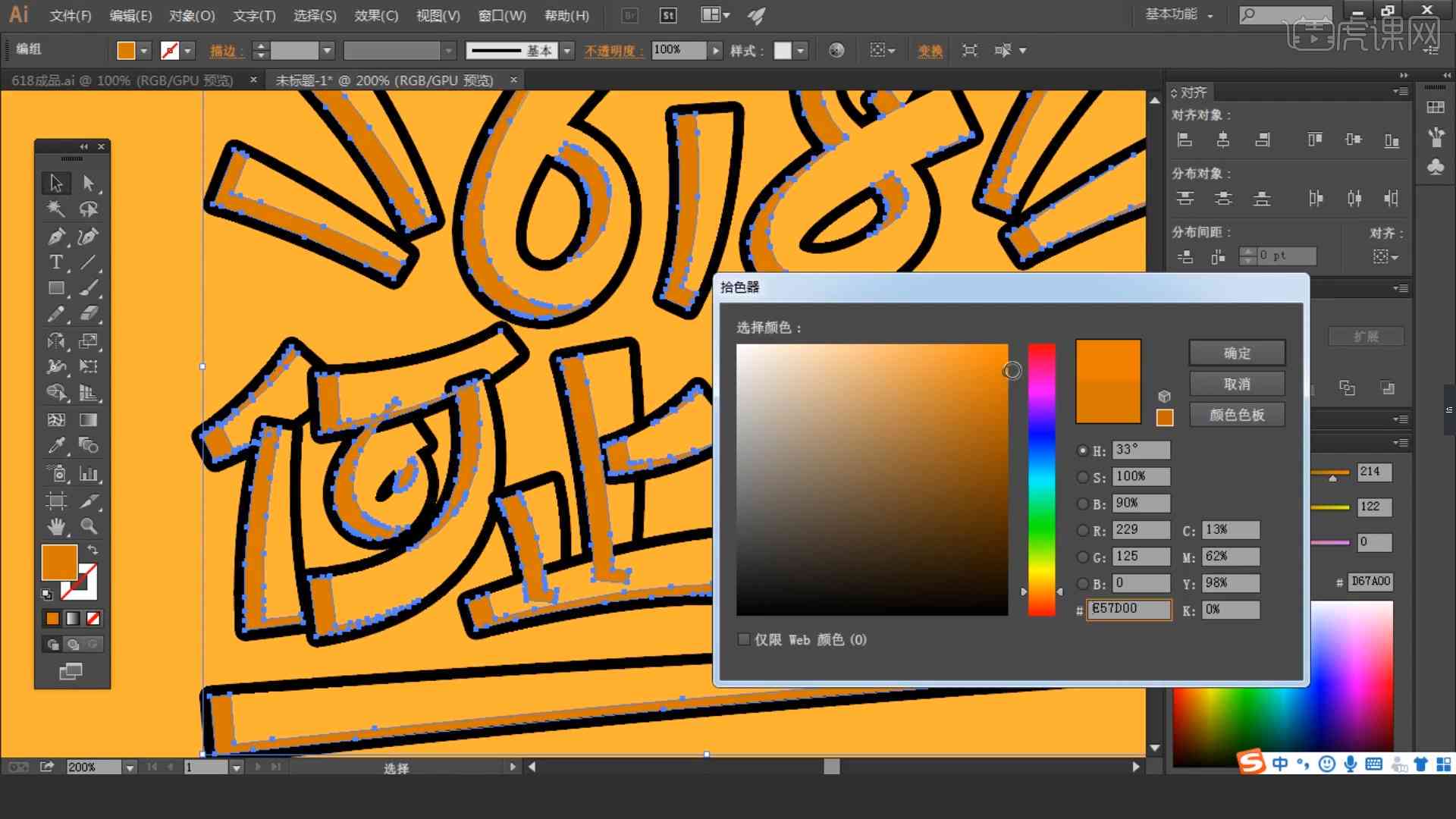1456x819 pixels.
Task: Click 颜色色板 button
Action: coord(1237,415)
